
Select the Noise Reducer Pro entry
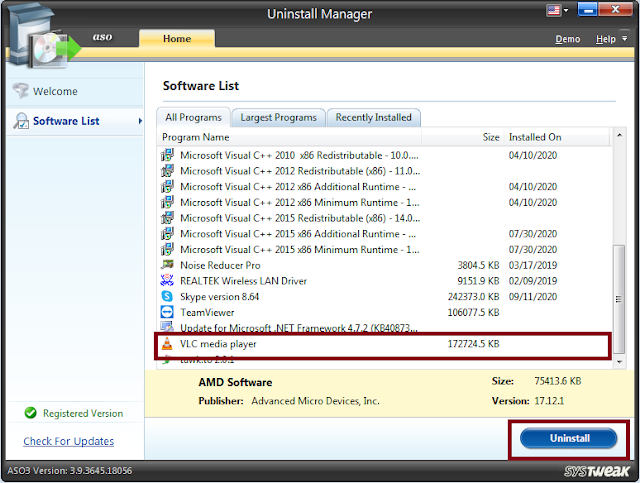384,265
